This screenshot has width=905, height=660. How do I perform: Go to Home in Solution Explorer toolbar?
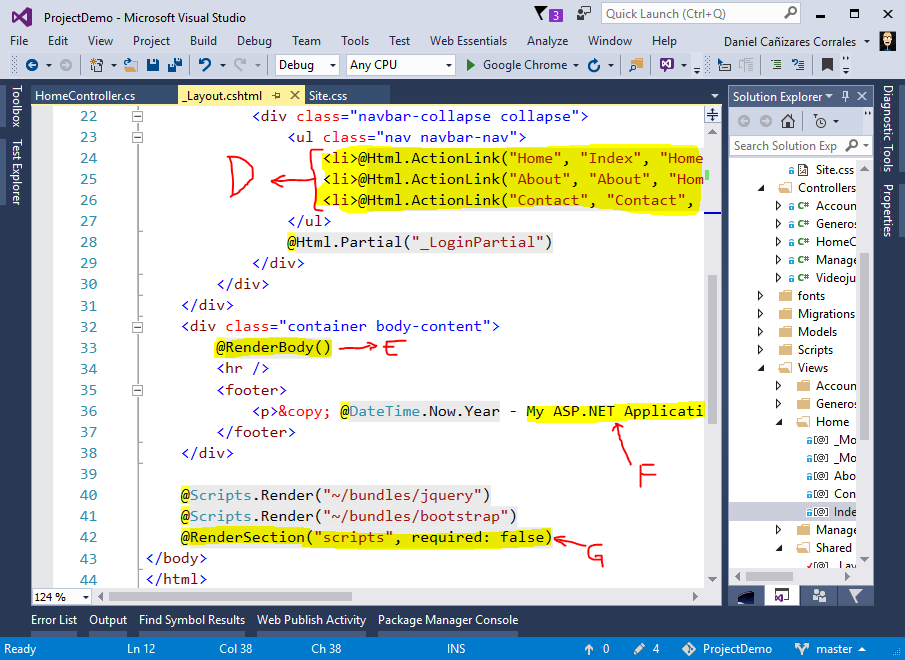click(x=788, y=121)
